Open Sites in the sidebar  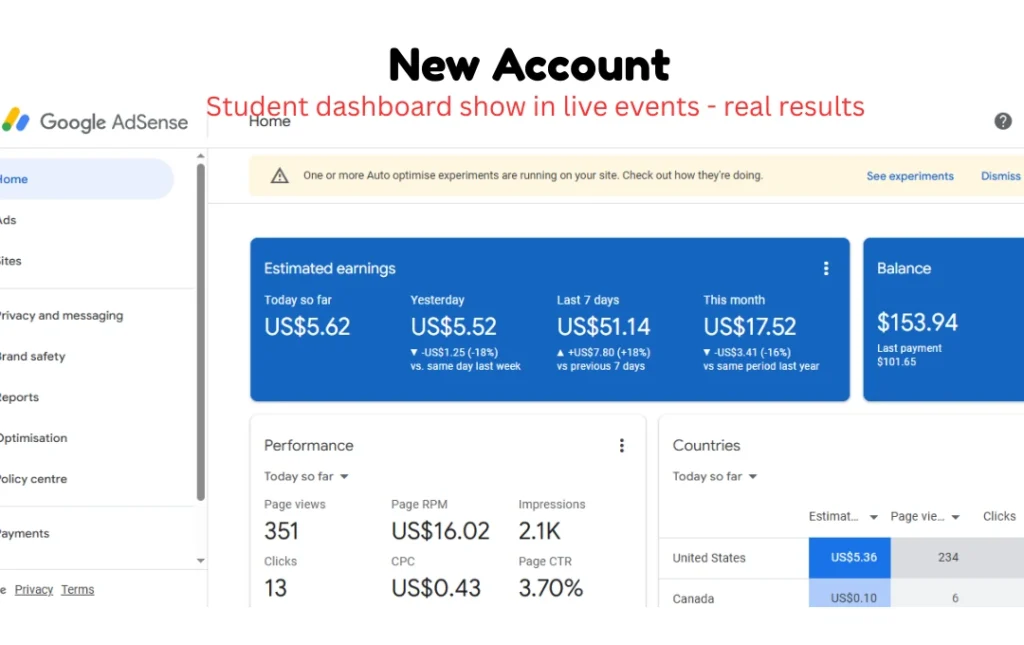(10, 261)
